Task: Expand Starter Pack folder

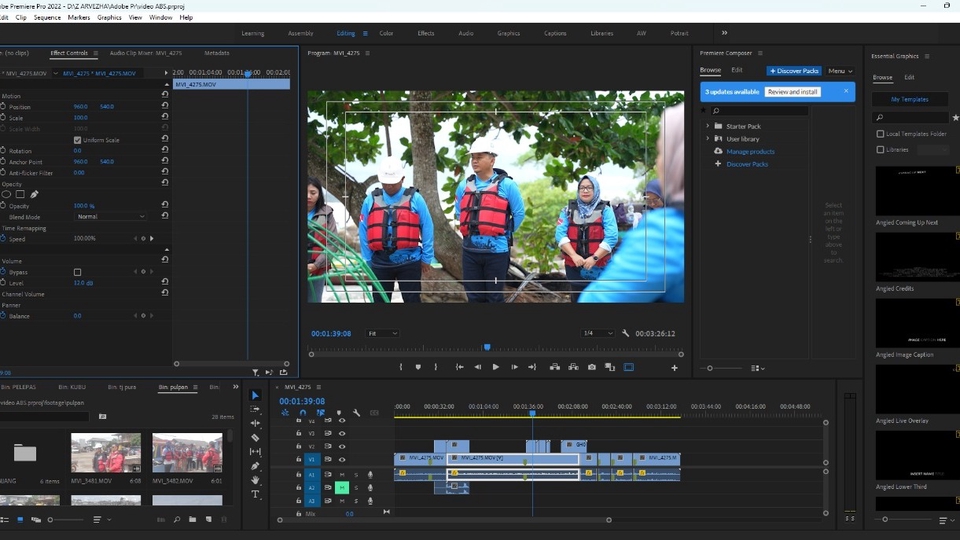Action: [x=708, y=126]
